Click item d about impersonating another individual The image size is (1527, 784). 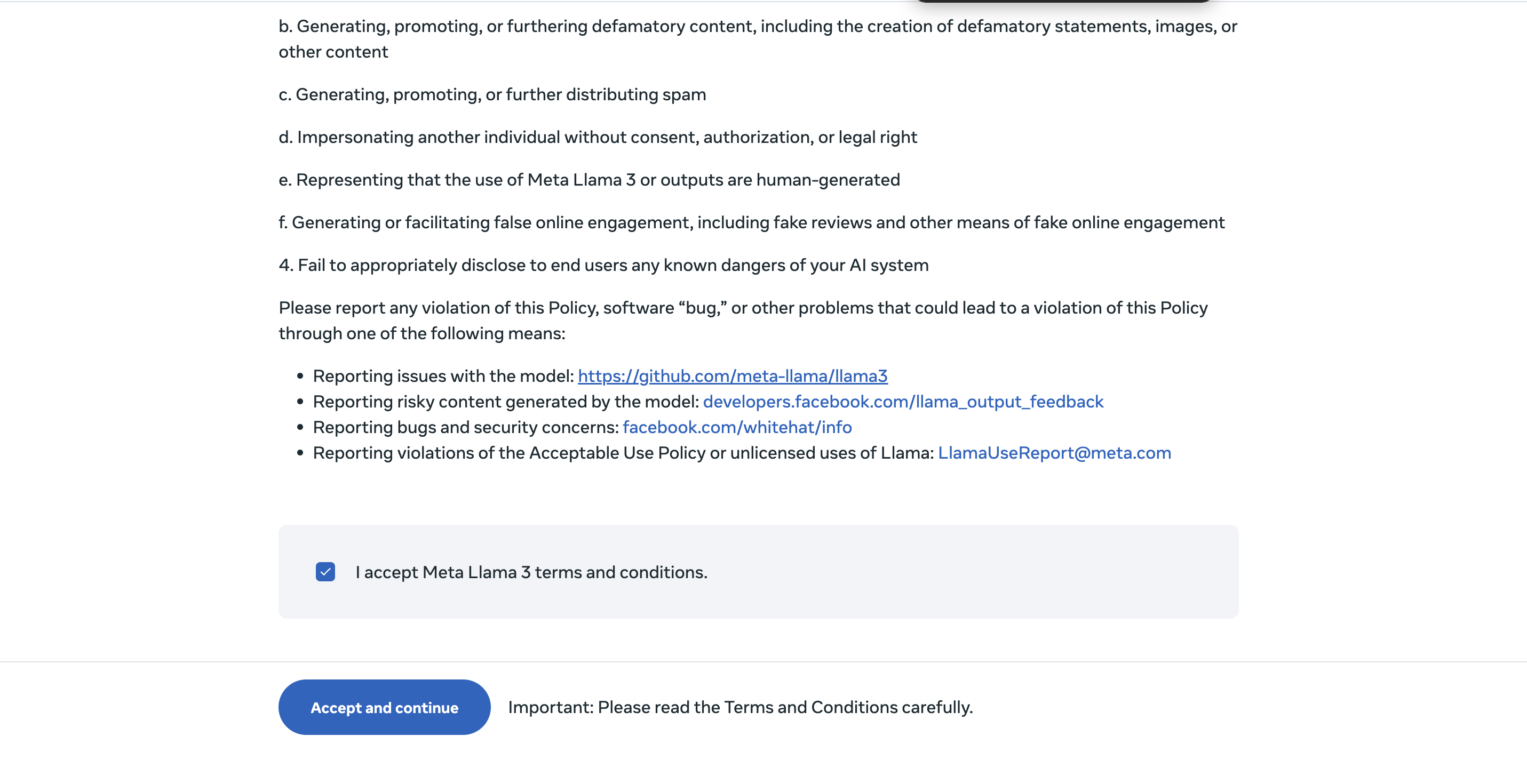click(x=598, y=137)
